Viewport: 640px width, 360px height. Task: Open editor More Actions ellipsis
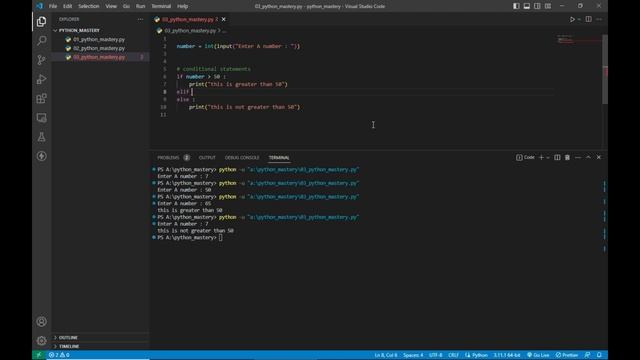tap(599, 19)
